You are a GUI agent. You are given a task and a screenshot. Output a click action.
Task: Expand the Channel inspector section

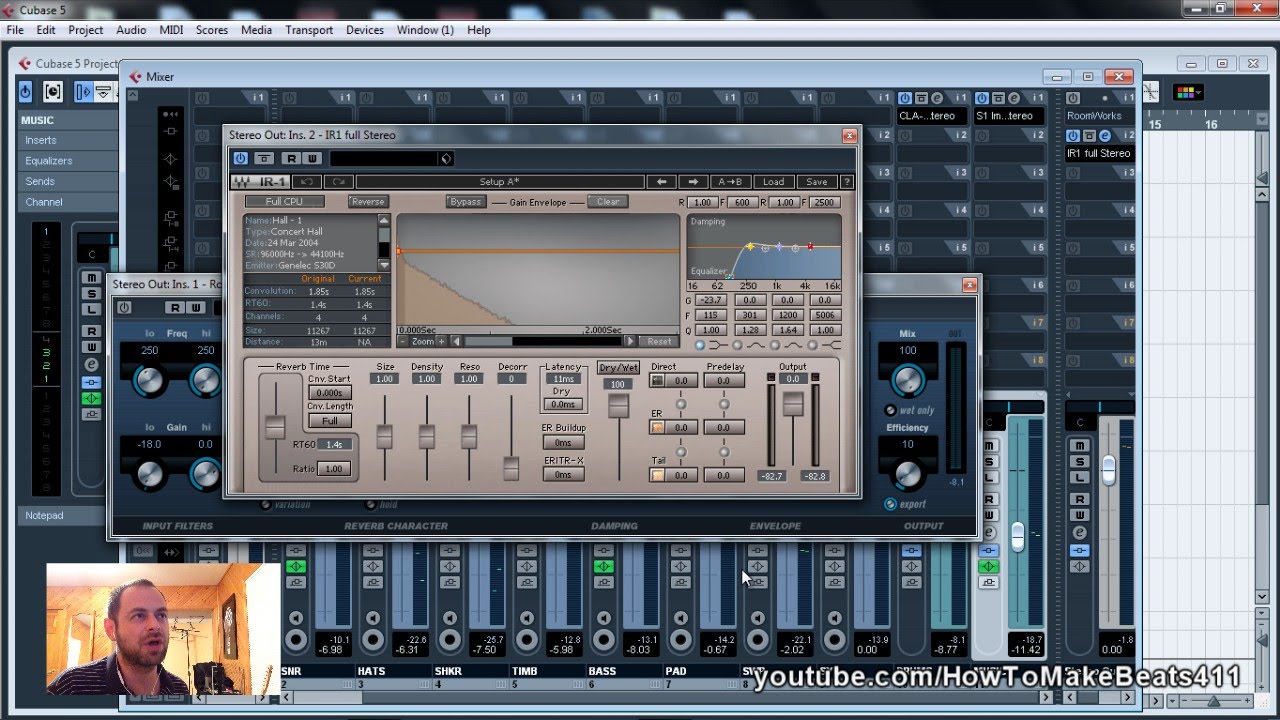coord(68,202)
